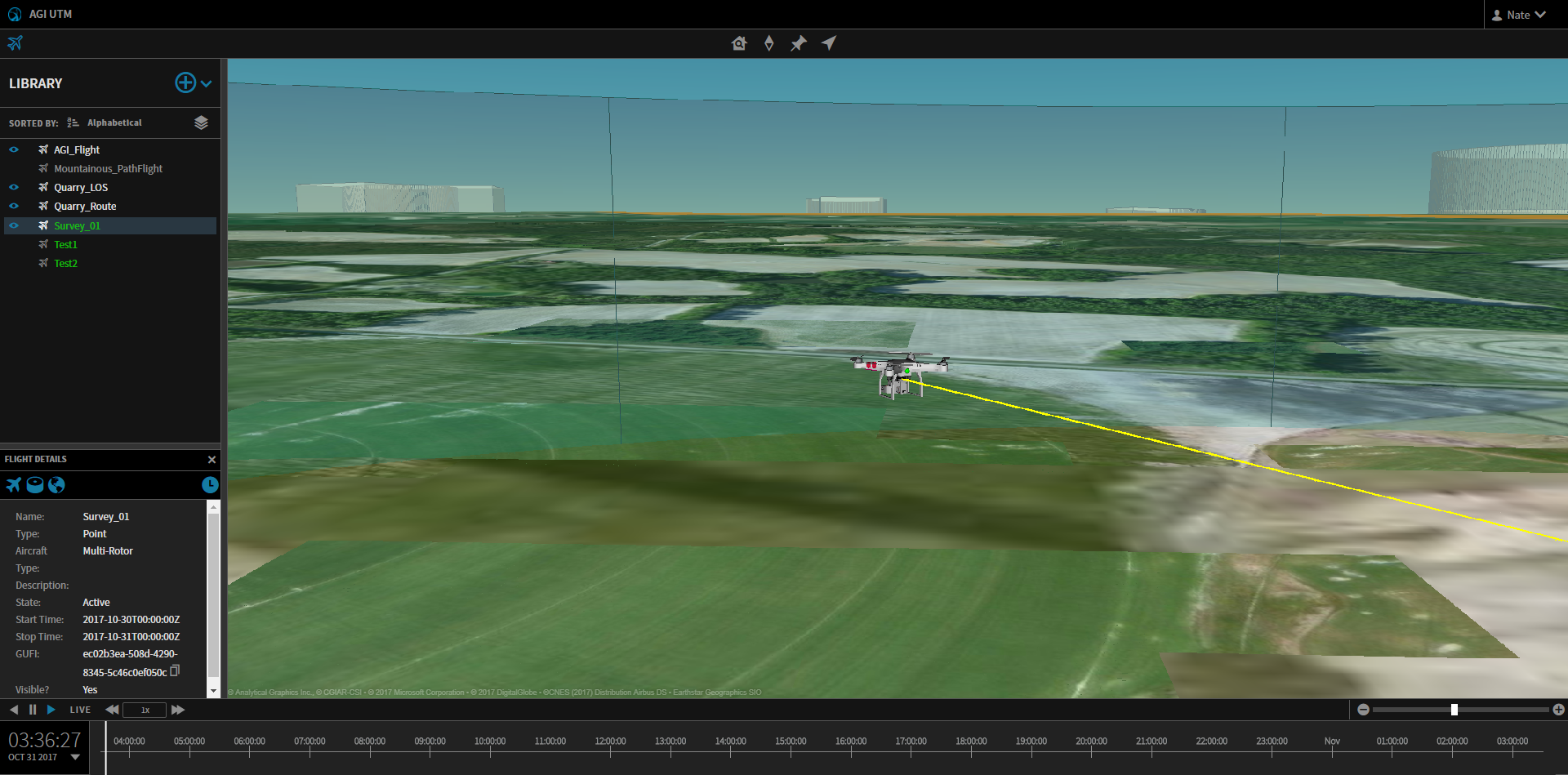1568x775 pixels.
Task: Click the stop time 2017-10-31T00:00:00Z
Action: pos(131,637)
